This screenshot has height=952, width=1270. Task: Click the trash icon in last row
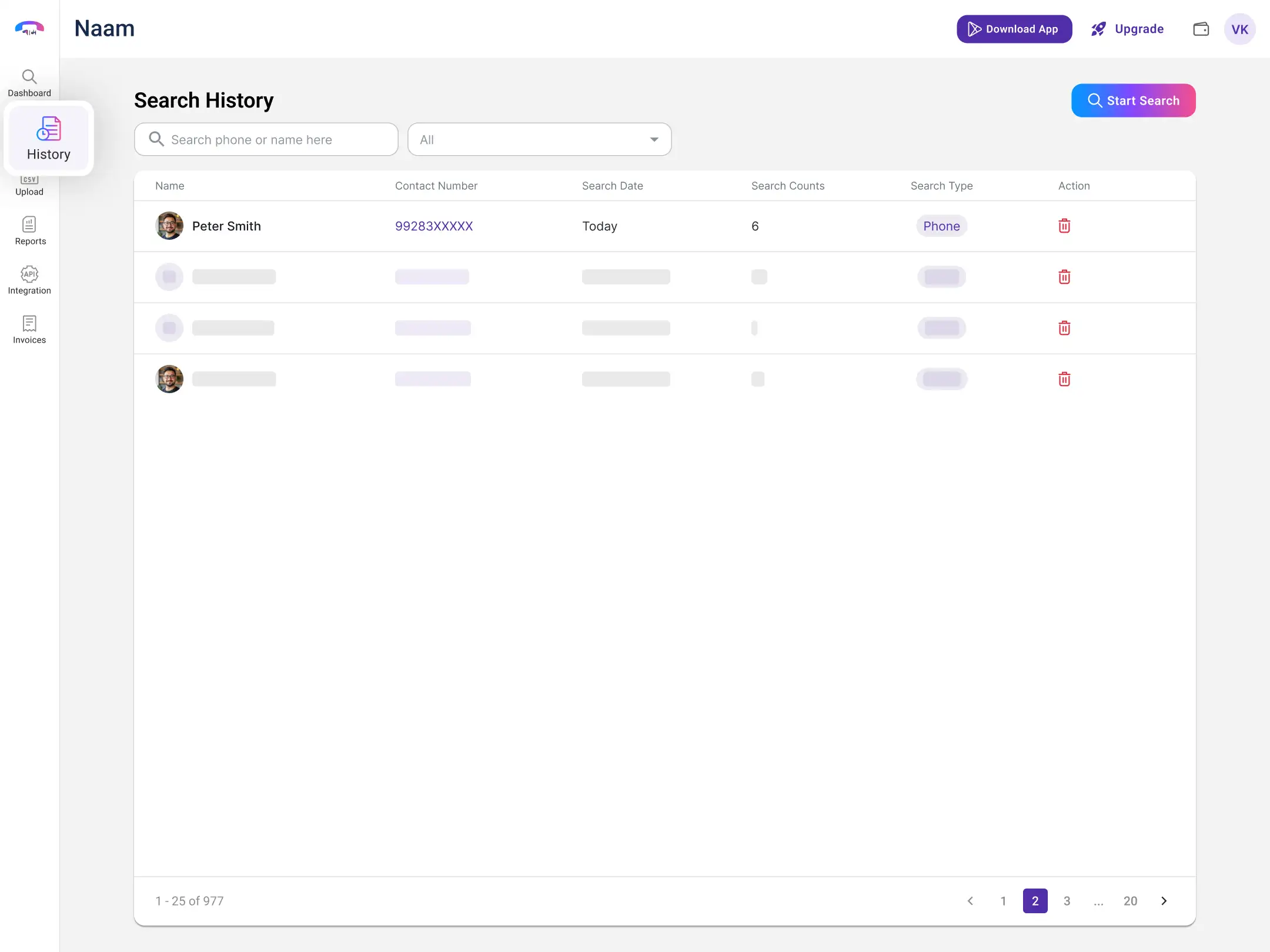click(x=1064, y=379)
